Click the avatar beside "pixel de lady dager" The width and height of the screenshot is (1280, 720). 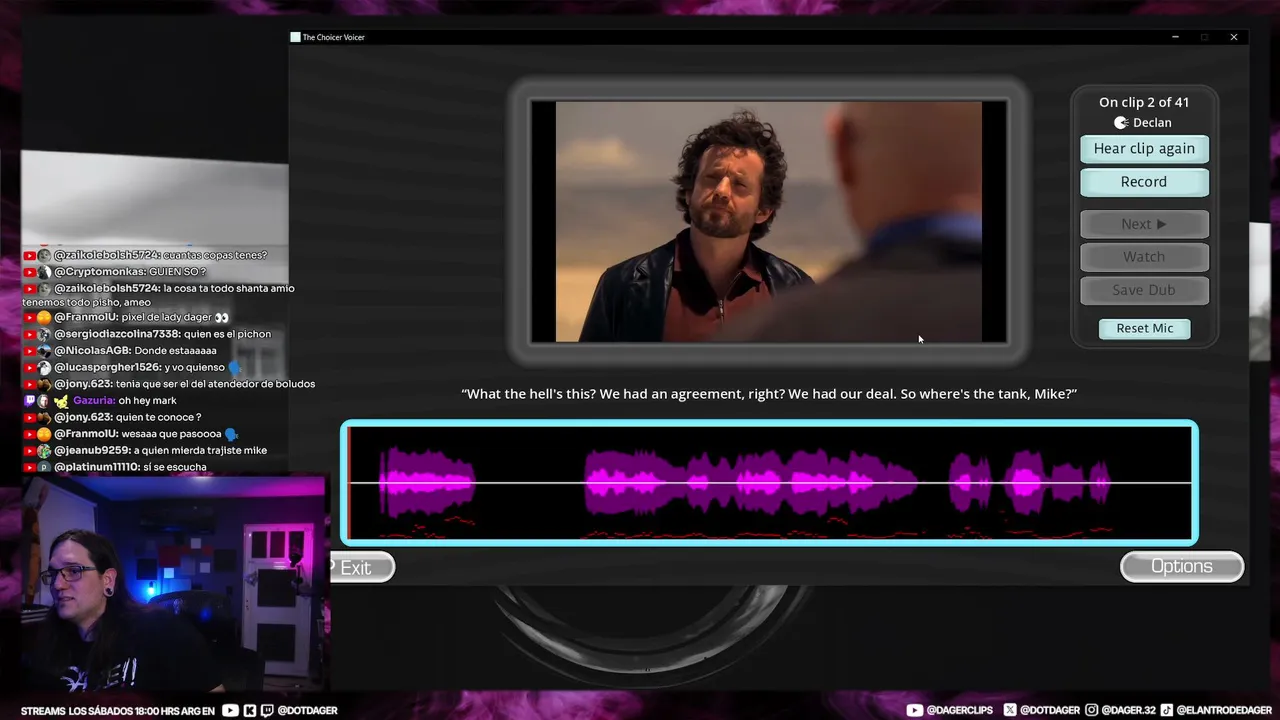coord(44,317)
